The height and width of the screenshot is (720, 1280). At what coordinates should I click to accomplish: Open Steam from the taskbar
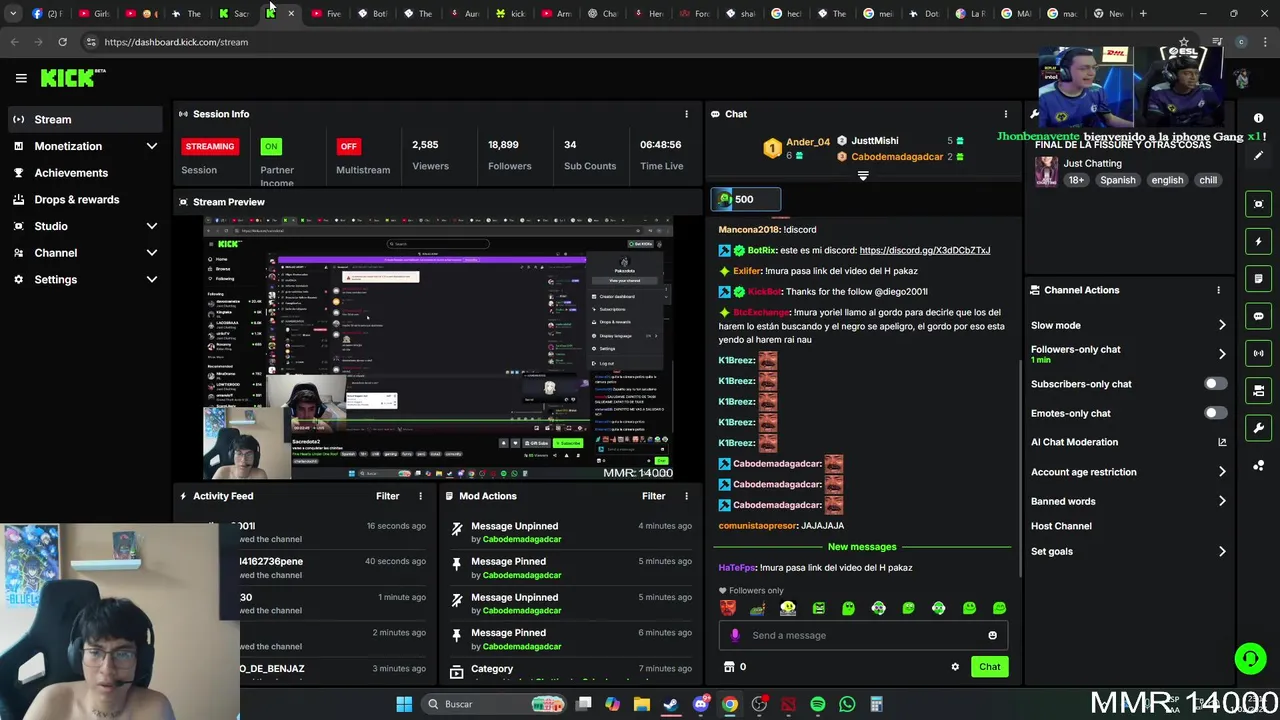[671, 704]
